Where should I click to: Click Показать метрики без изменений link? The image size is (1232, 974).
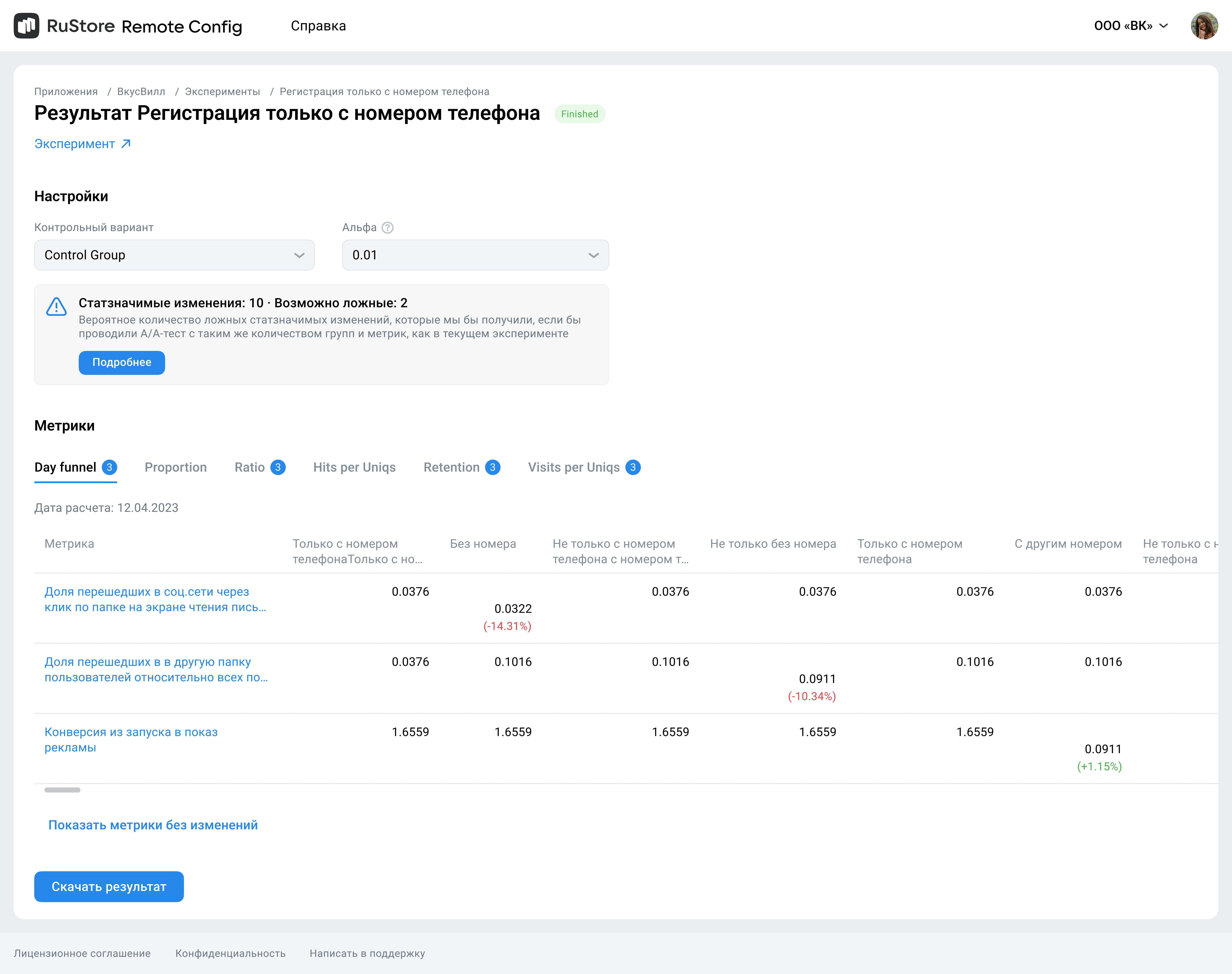(x=153, y=825)
